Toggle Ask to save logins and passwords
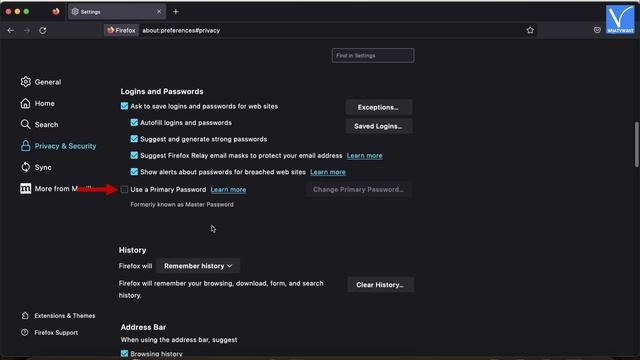 (124, 106)
